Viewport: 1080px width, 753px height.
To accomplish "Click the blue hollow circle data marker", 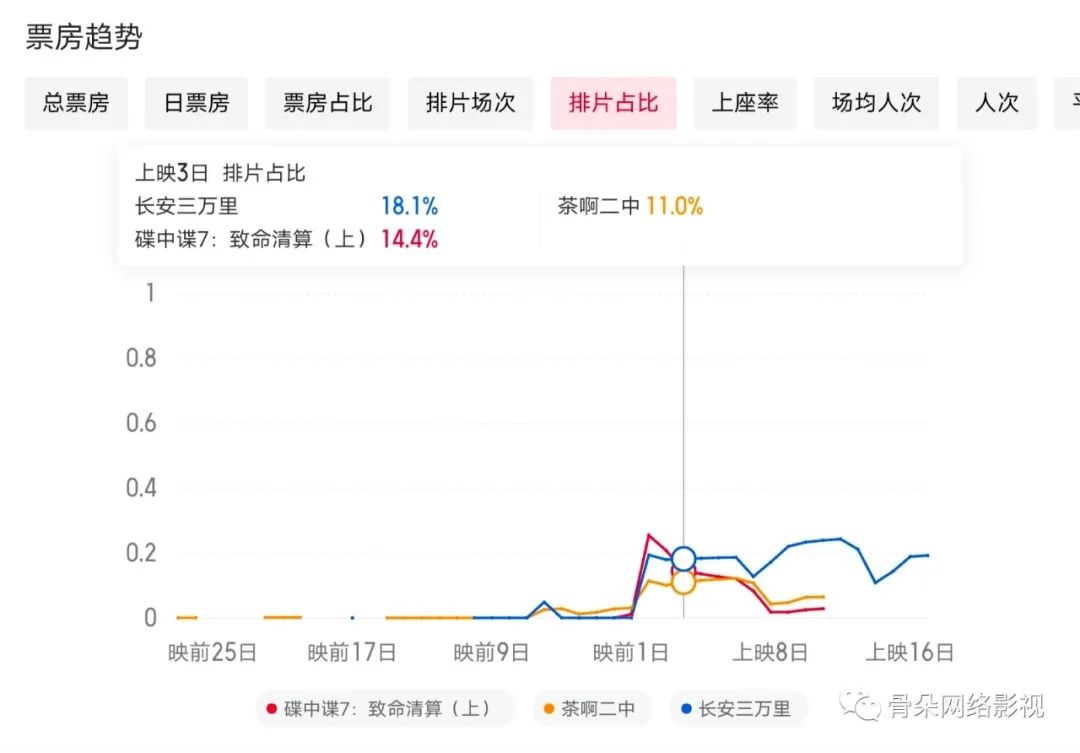I will point(684,559).
